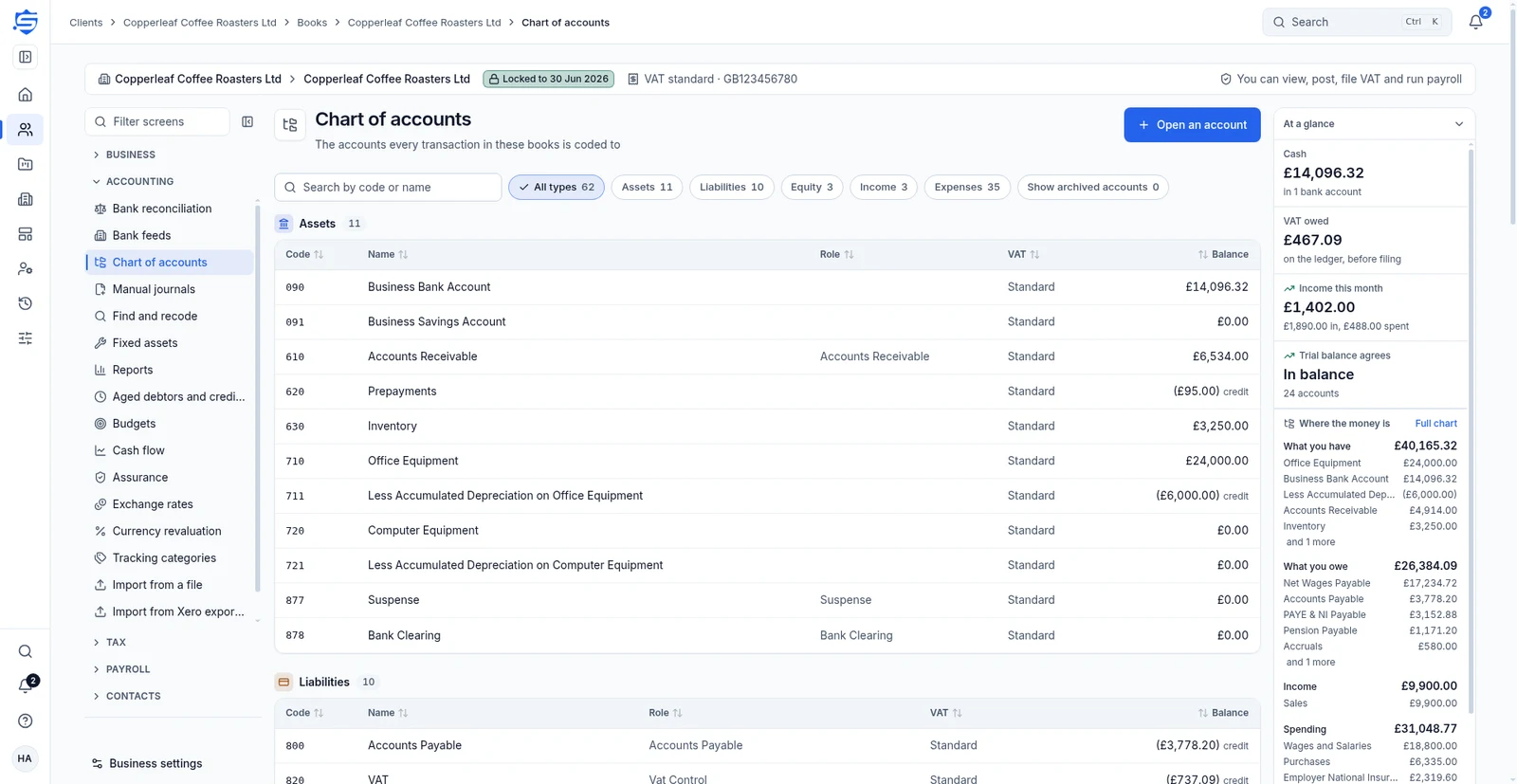
Task: Open Bank reconciliation screen
Action: 170,209
